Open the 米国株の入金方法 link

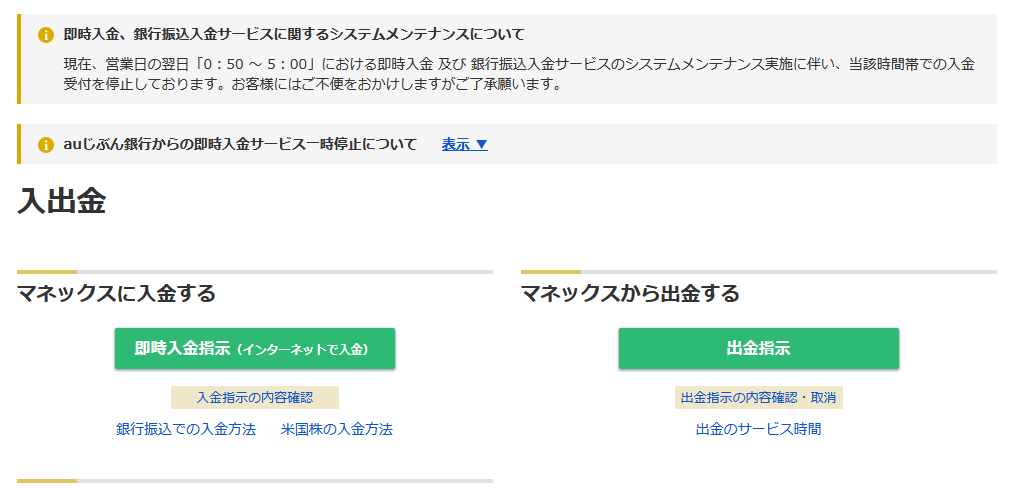pos(337,429)
